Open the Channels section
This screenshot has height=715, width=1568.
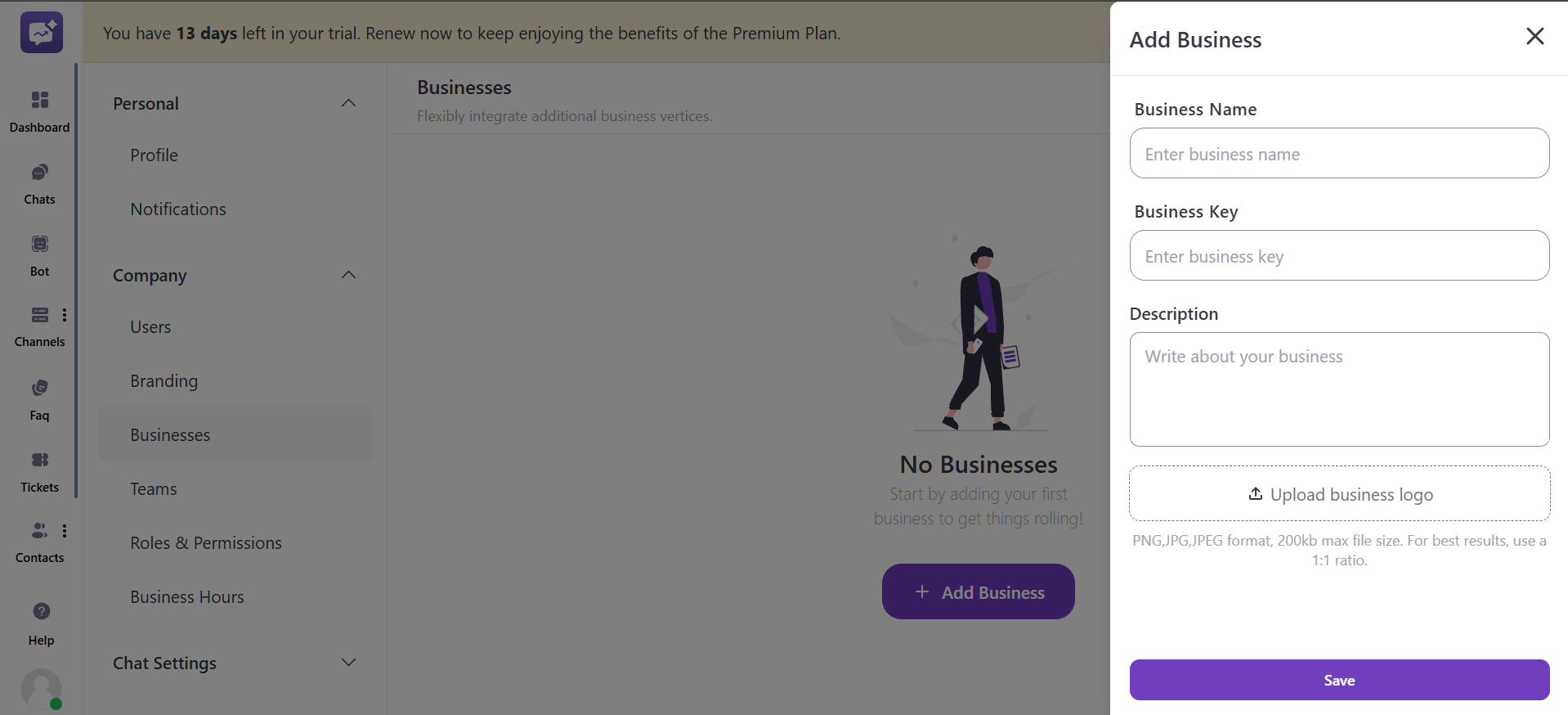39,326
